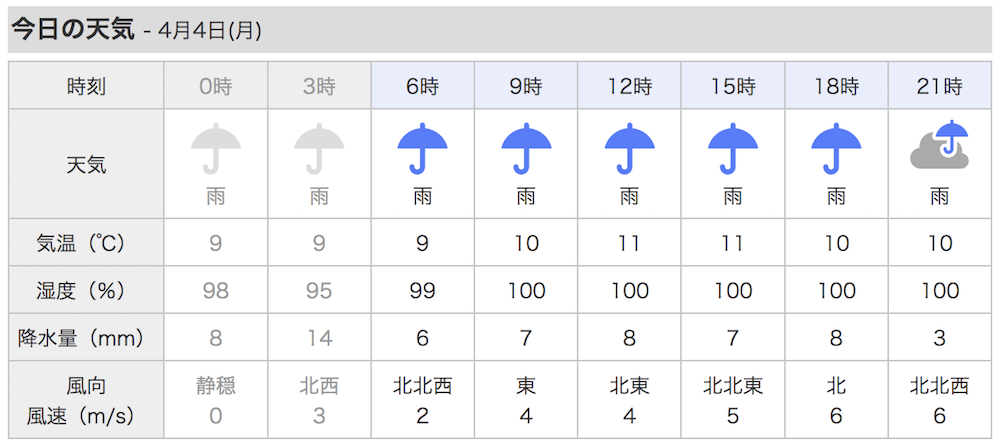Select the blue umbrella icon at 18時
The height and width of the screenshot is (443, 1000).
[836, 150]
